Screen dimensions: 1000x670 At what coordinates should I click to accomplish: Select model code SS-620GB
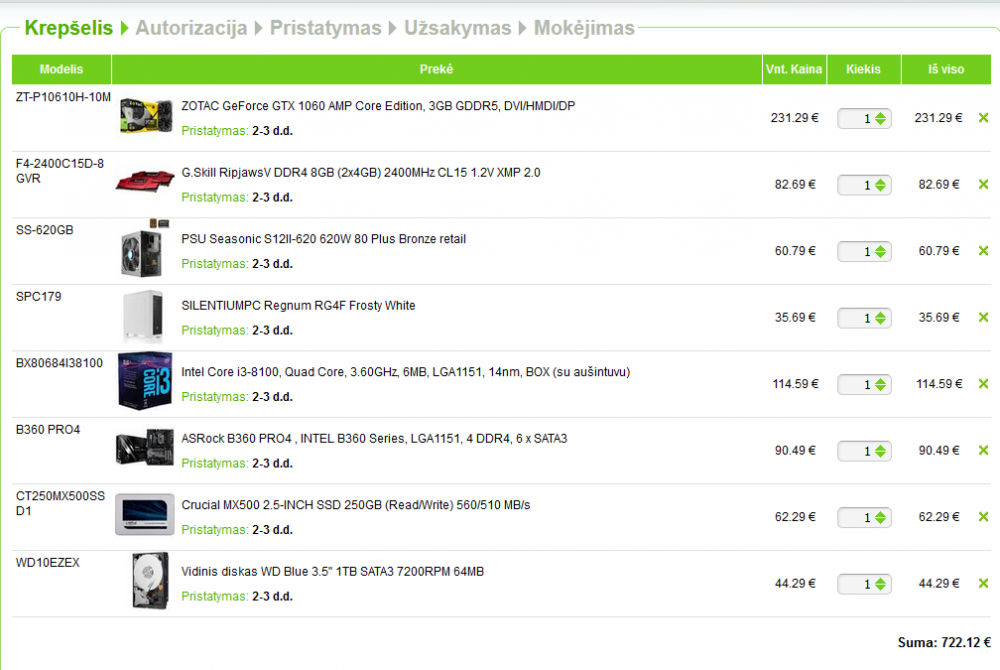click(x=45, y=230)
